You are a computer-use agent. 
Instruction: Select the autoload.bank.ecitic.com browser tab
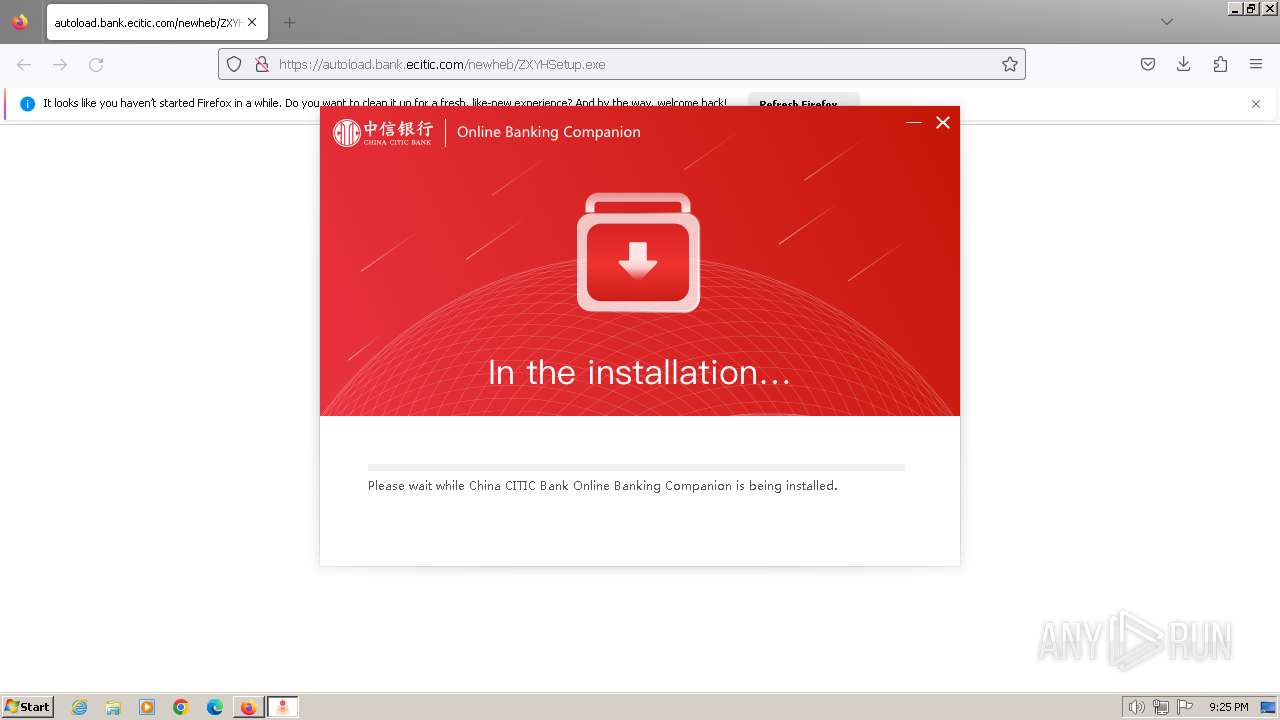[157, 22]
